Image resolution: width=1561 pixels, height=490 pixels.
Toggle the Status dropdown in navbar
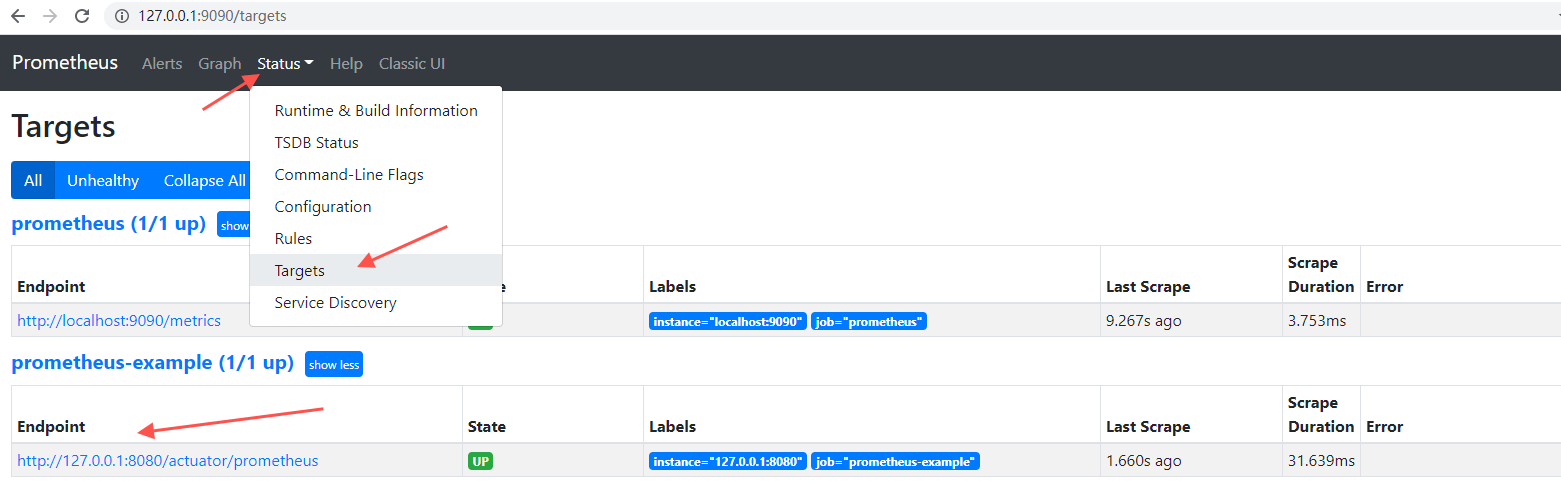[x=285, y=63]
